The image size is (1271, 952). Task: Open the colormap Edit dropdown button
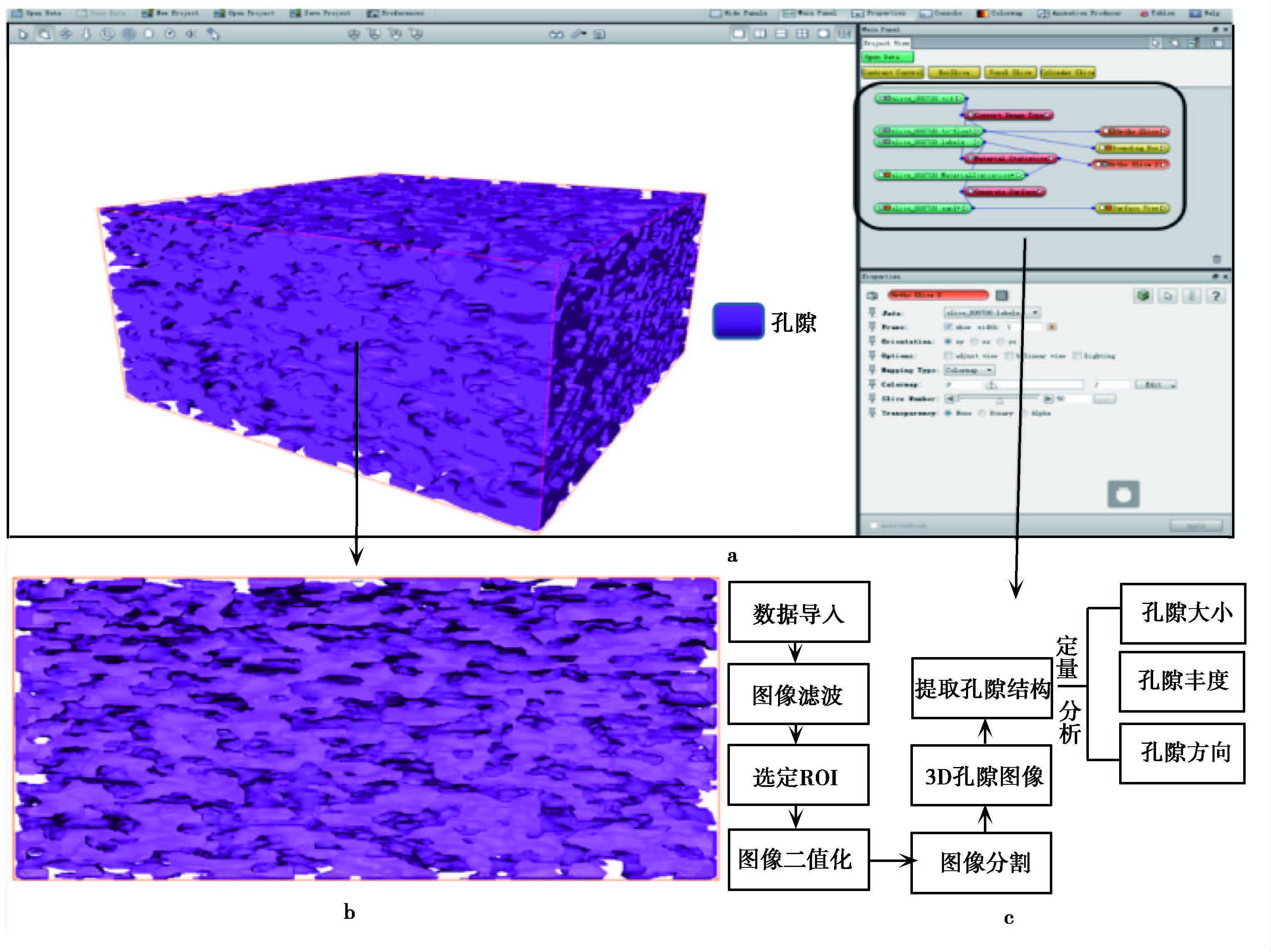pos(1156,385)
